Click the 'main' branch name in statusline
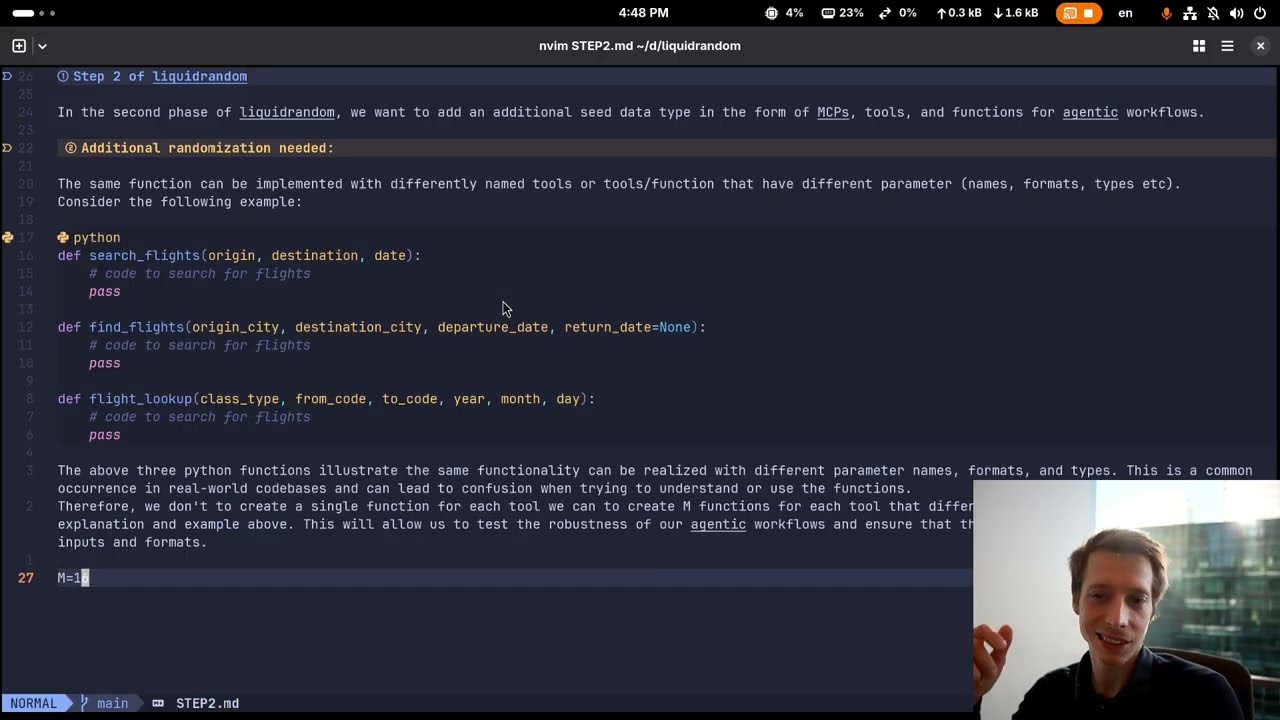The height and width of the screenshot is (720, 1280). (112, 704)
